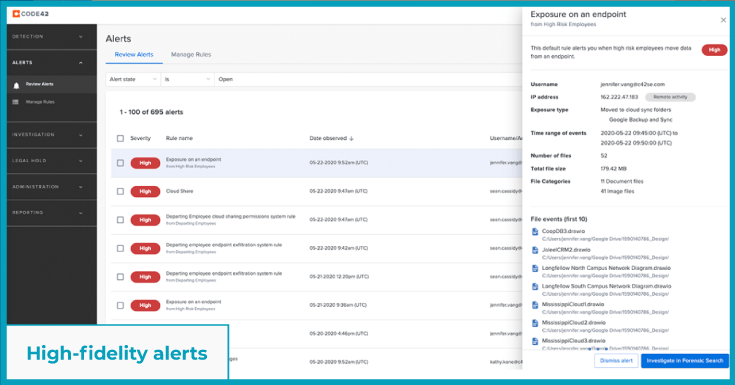Click file icon for Longfellow South Campus diagram
Viewport: 735px width, 385px height.
535,287
